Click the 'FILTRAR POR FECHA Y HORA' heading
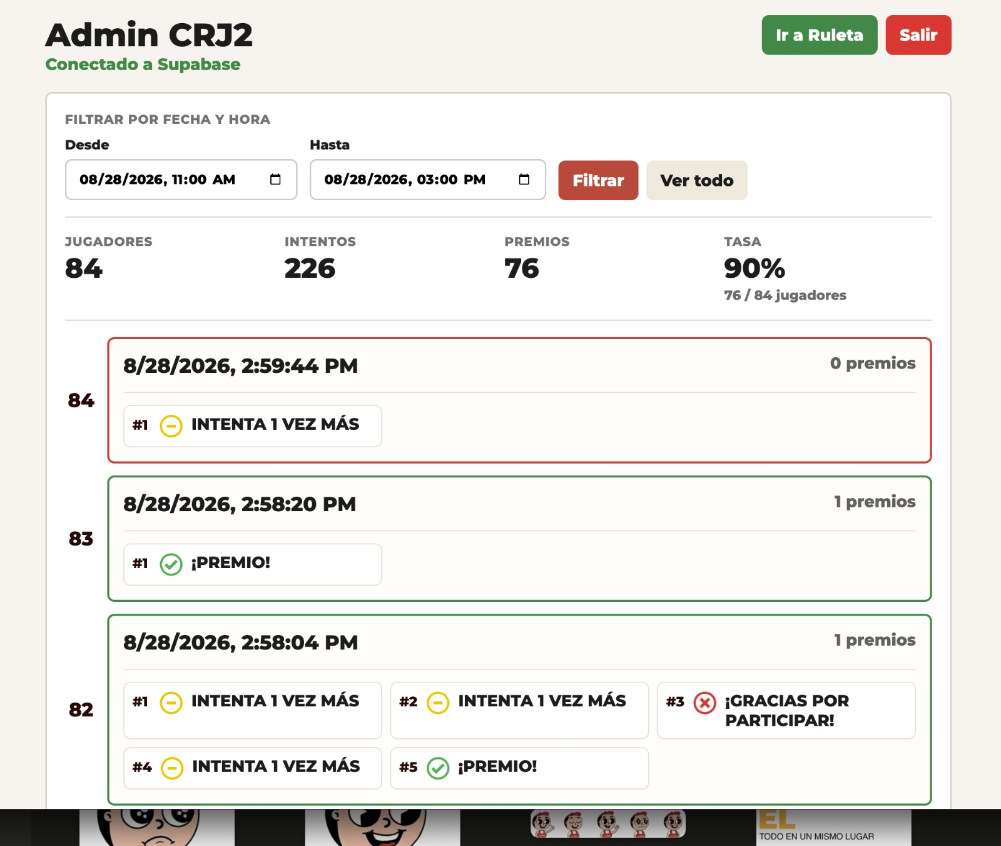 (167, 119)
